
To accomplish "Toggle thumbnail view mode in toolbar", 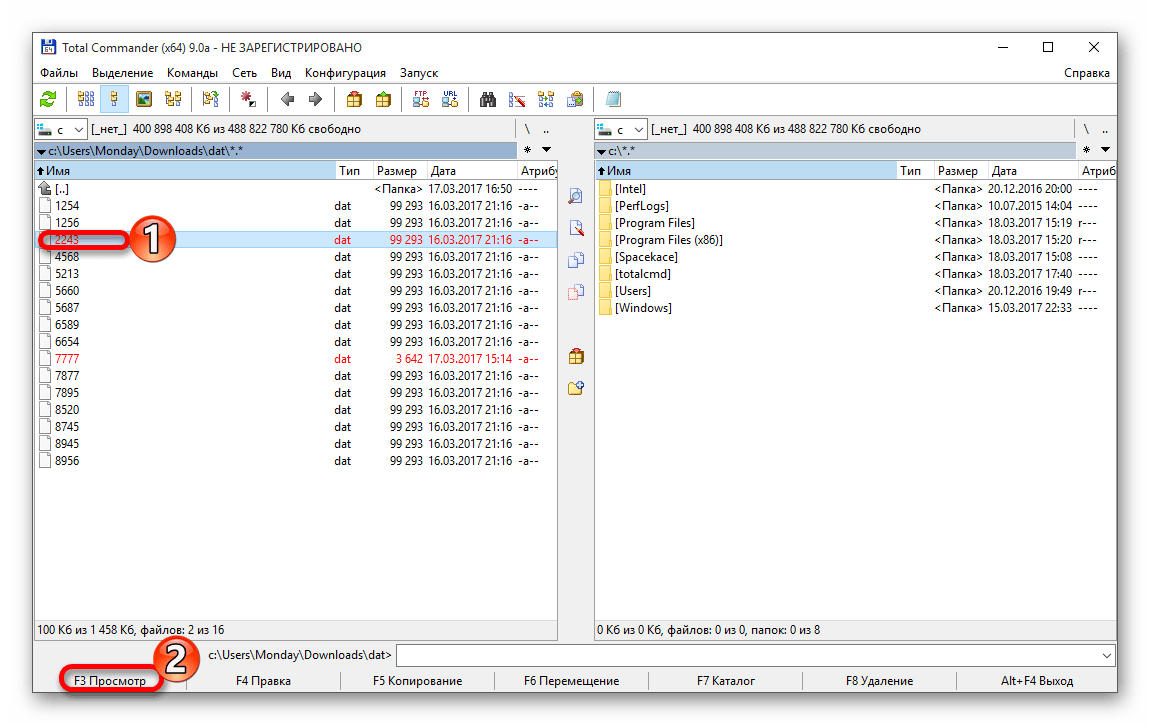I will [x=144, y=99].
